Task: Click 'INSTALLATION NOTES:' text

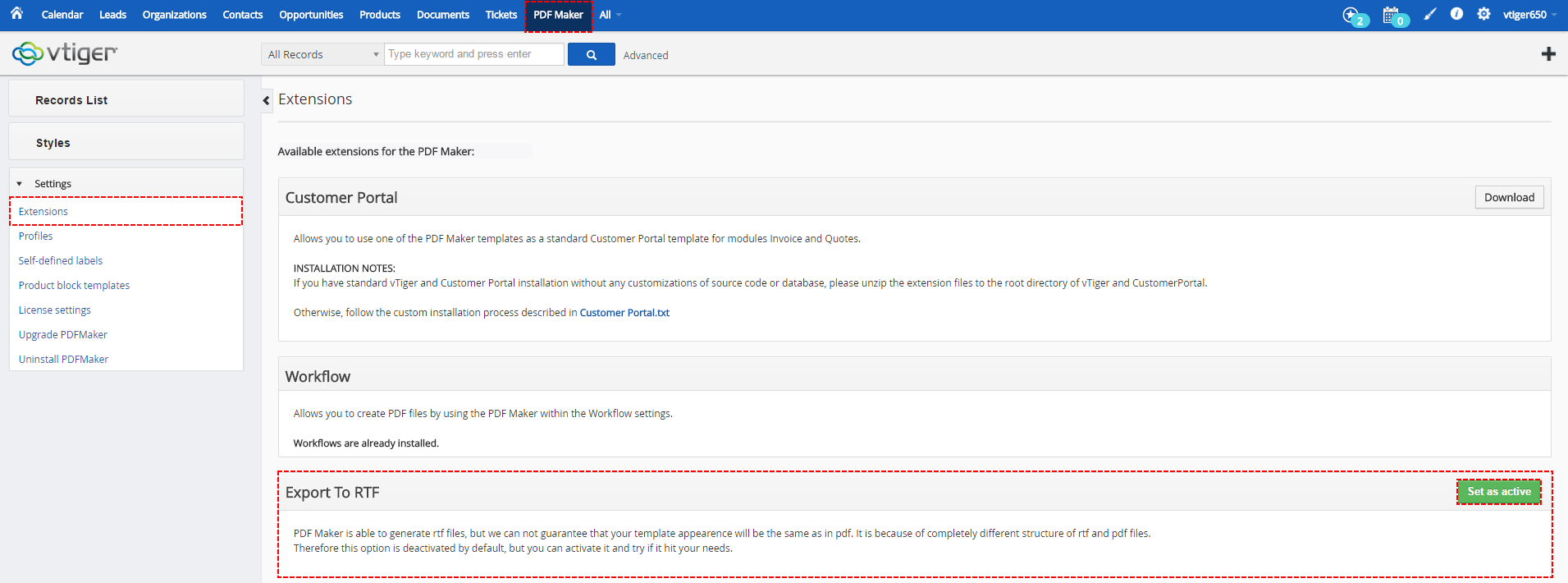Action: (345, 269)
